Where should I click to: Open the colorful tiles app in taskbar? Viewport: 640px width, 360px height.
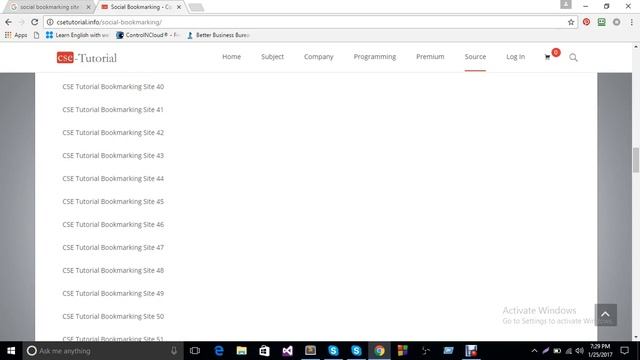pos(402,351)
